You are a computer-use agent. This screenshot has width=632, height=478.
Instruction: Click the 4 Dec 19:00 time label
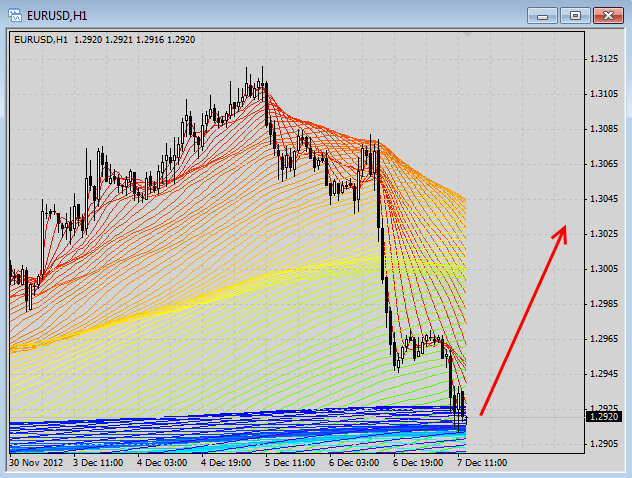[x=226, y=463]
